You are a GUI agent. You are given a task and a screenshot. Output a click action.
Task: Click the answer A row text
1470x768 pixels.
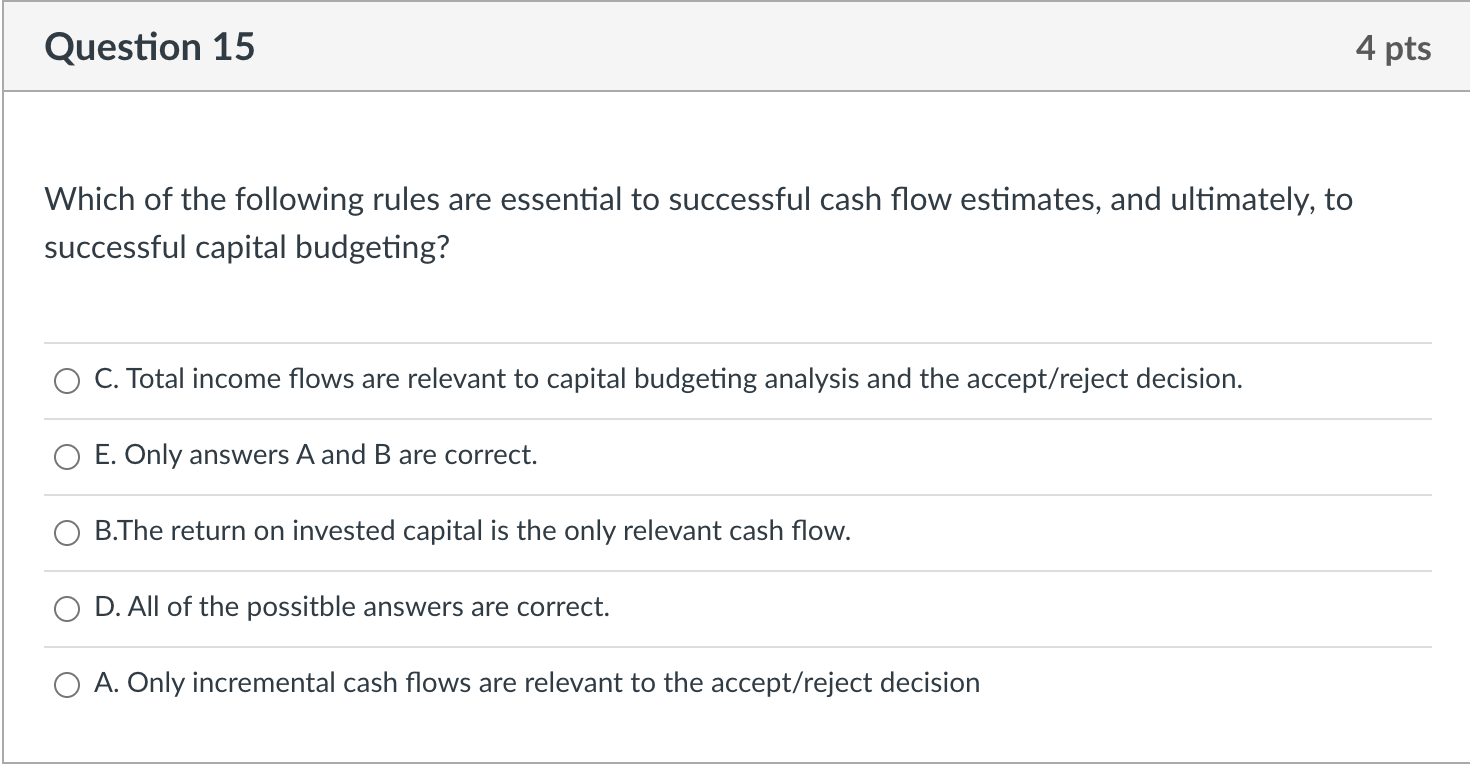(x=537, y=683)
